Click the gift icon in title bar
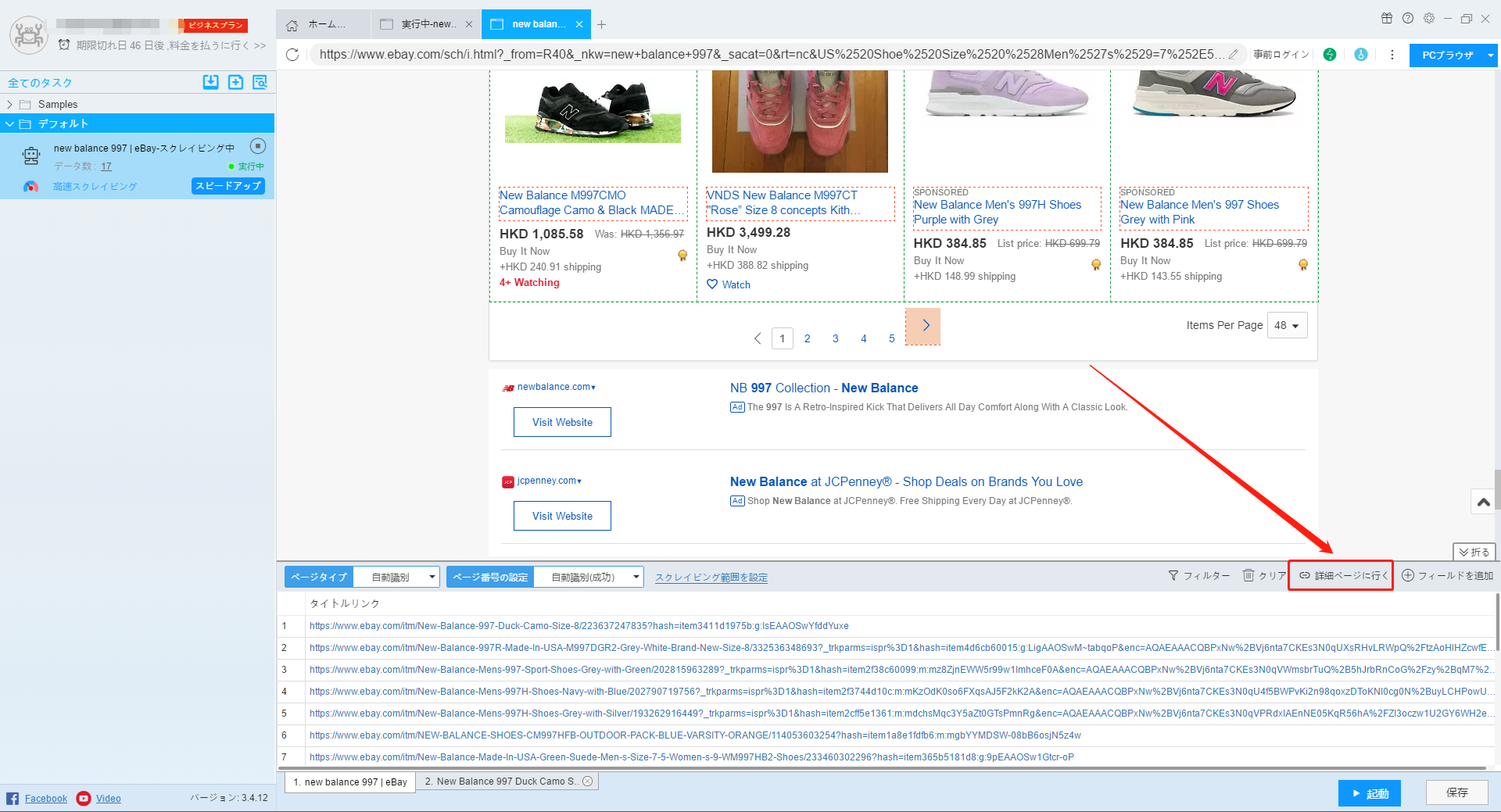The image size is (1501, 812). (1387, 18)
